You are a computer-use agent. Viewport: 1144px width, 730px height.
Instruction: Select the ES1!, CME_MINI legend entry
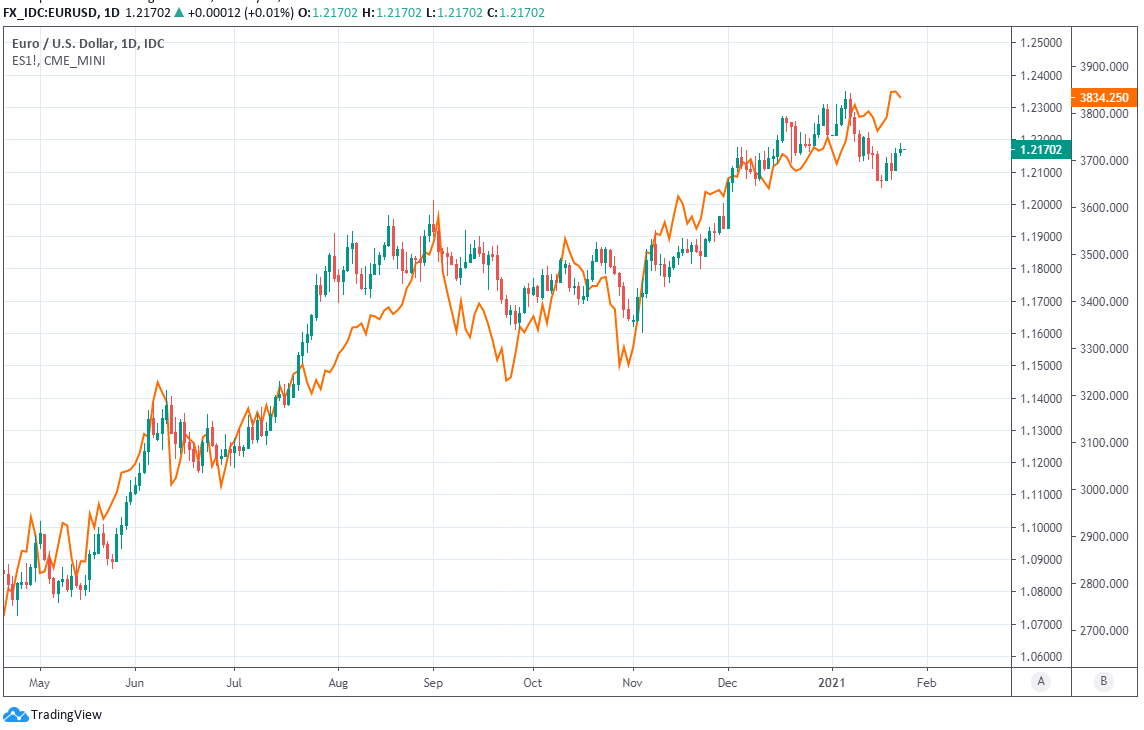pos(58,60)
